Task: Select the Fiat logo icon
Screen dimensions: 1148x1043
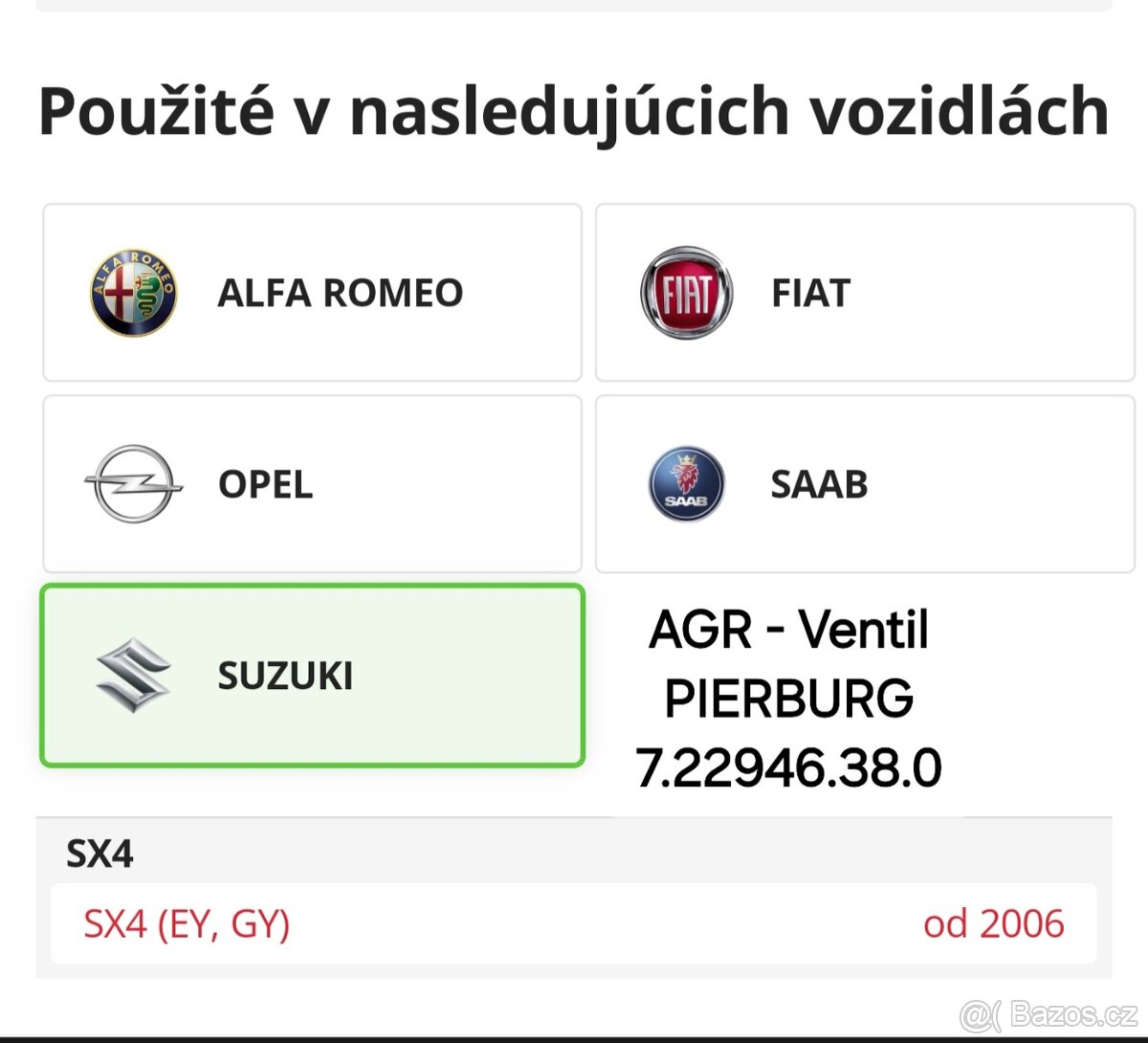Action: tap(687, 293)
